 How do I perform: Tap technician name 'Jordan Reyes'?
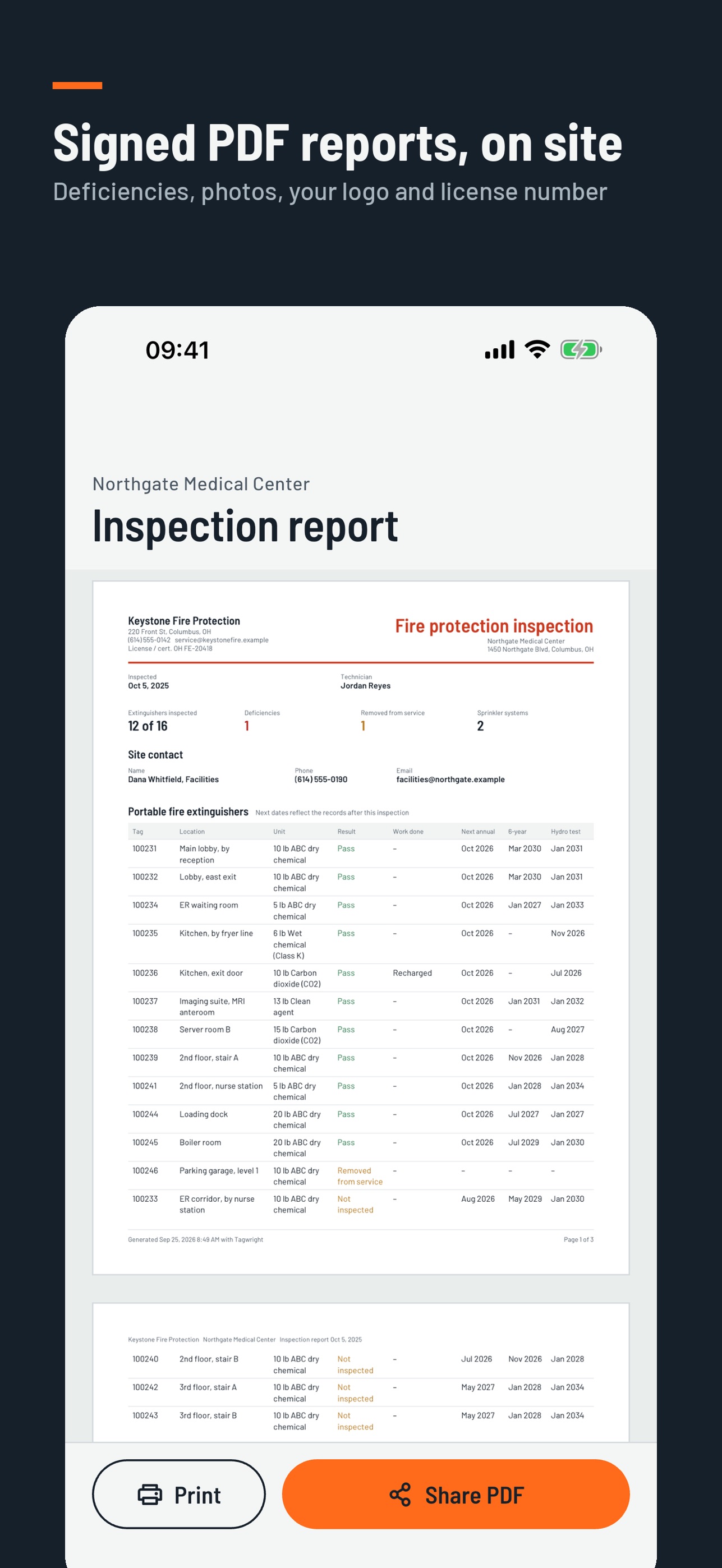[365, 685]
